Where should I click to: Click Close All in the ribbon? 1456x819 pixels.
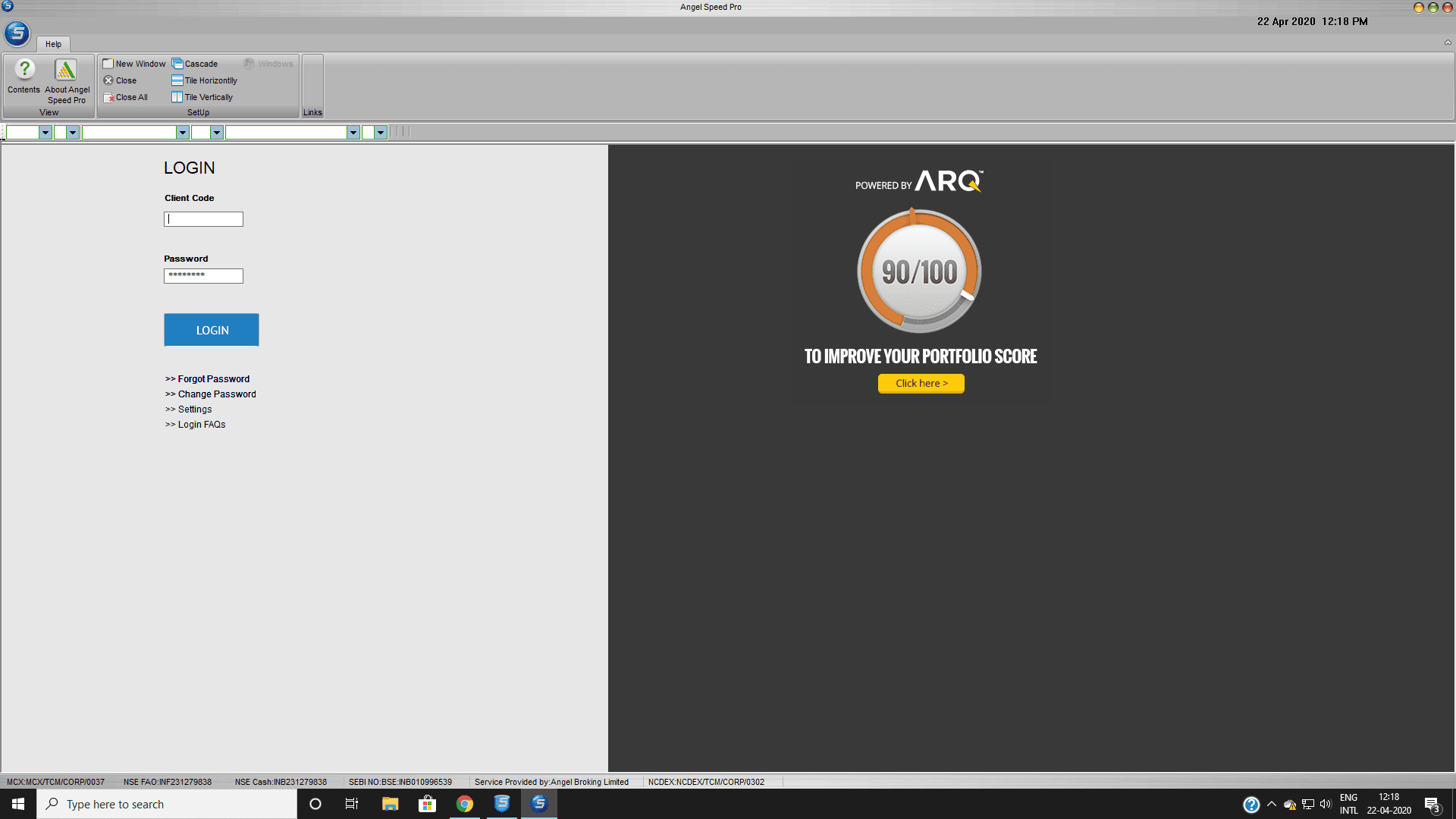(125, 97)
